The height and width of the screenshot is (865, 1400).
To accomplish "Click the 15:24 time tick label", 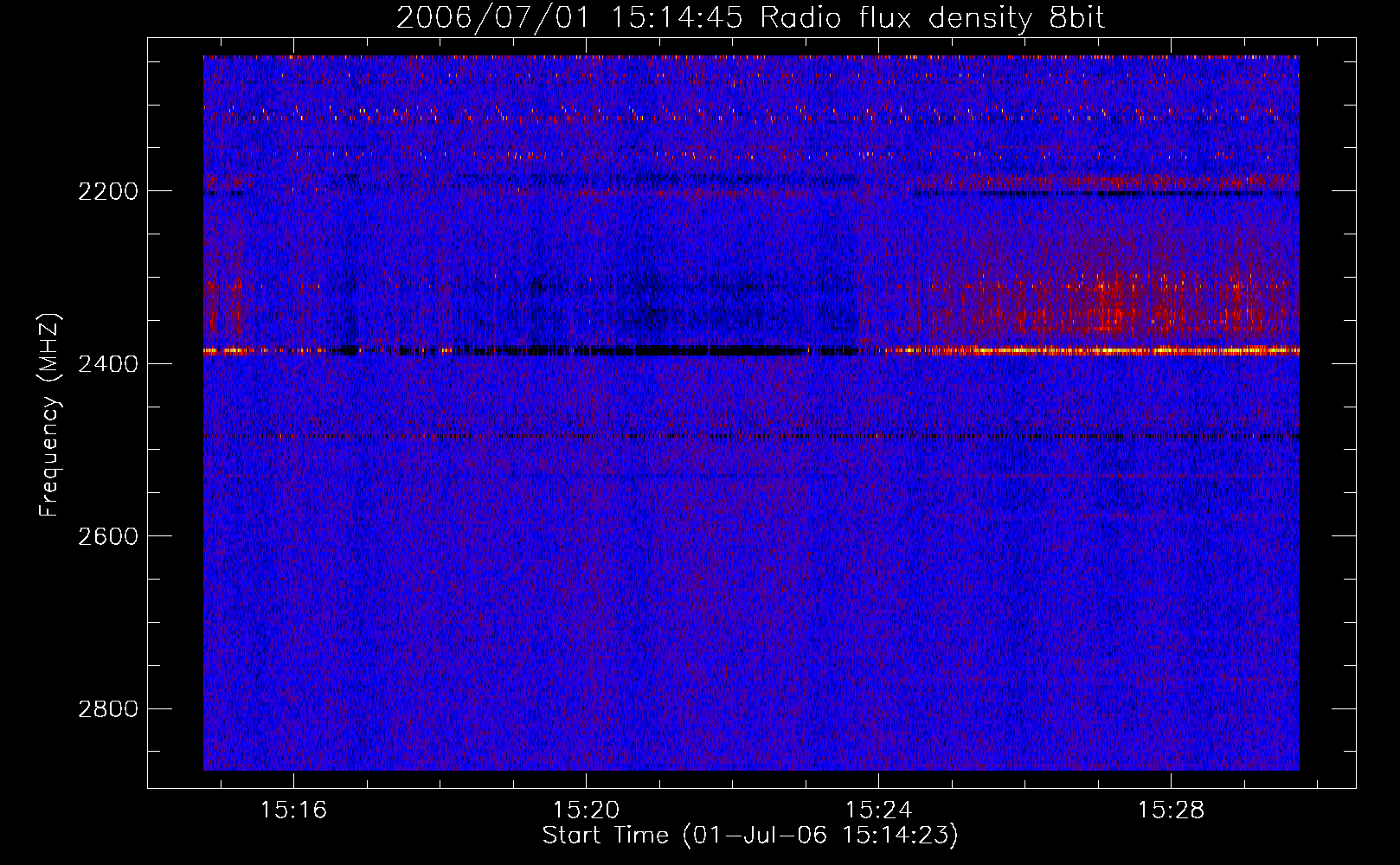I will pyautogui.click(x=879, y=811).
